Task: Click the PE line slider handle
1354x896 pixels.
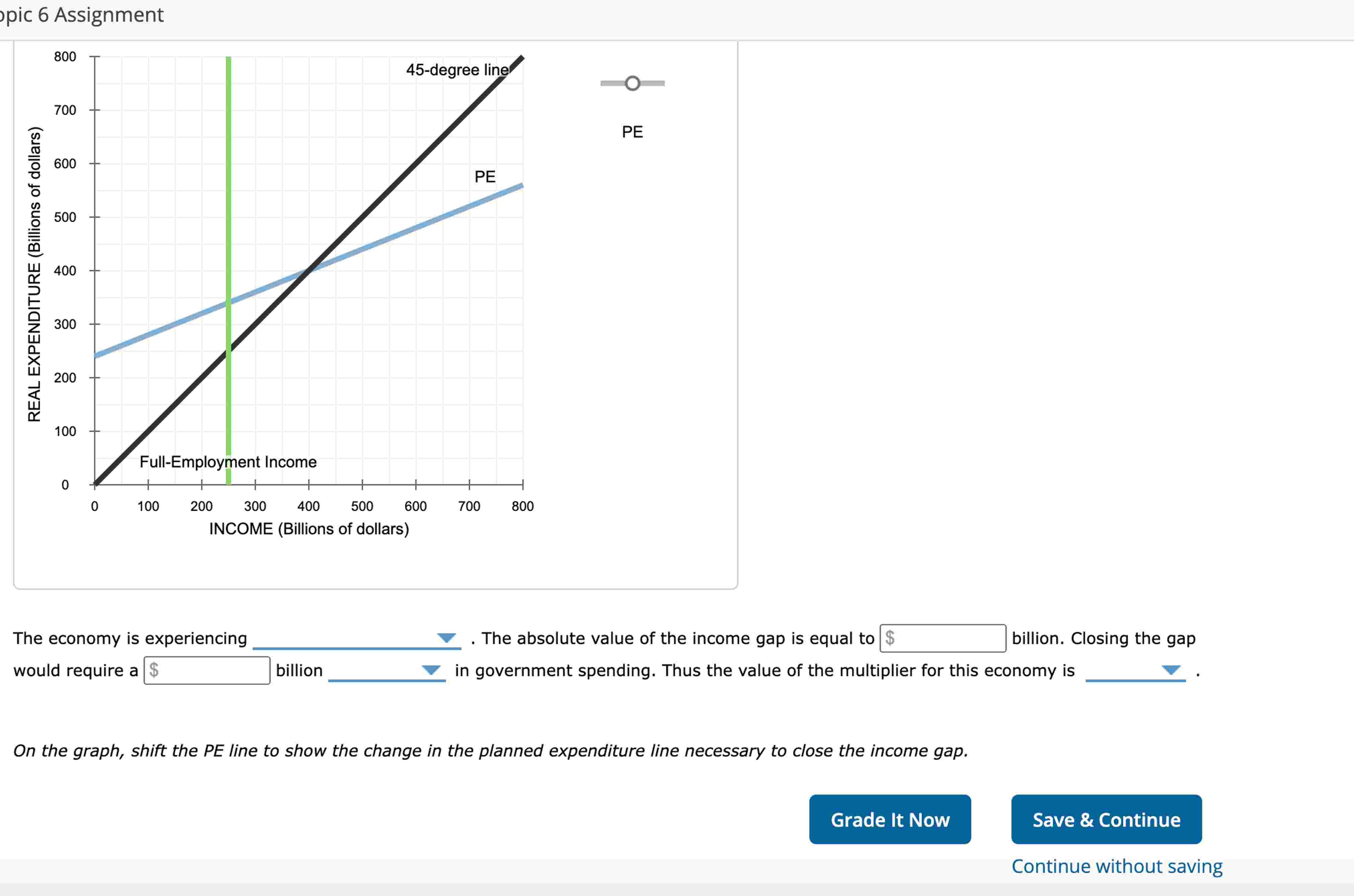Action: [x=633, y=83]
